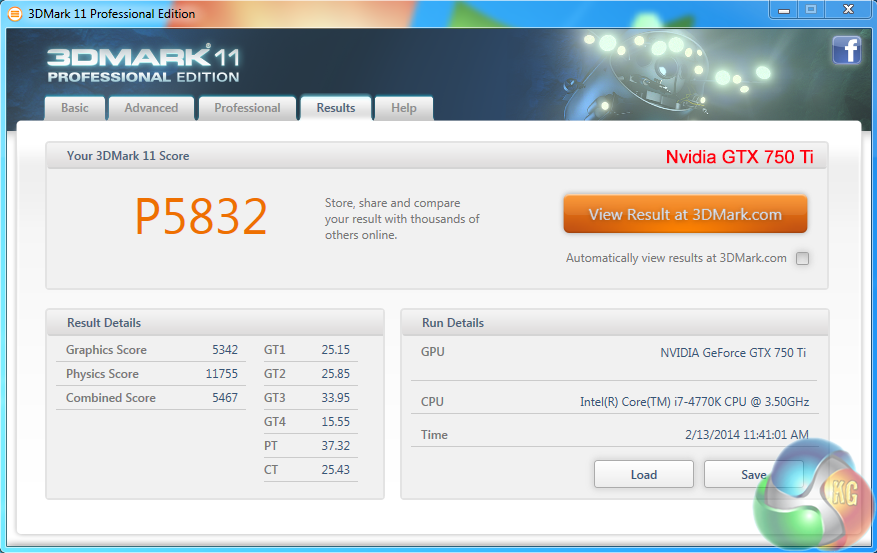Go to the Results tab
This screenshot has height=553, width=877.
[x=335, y=108]
